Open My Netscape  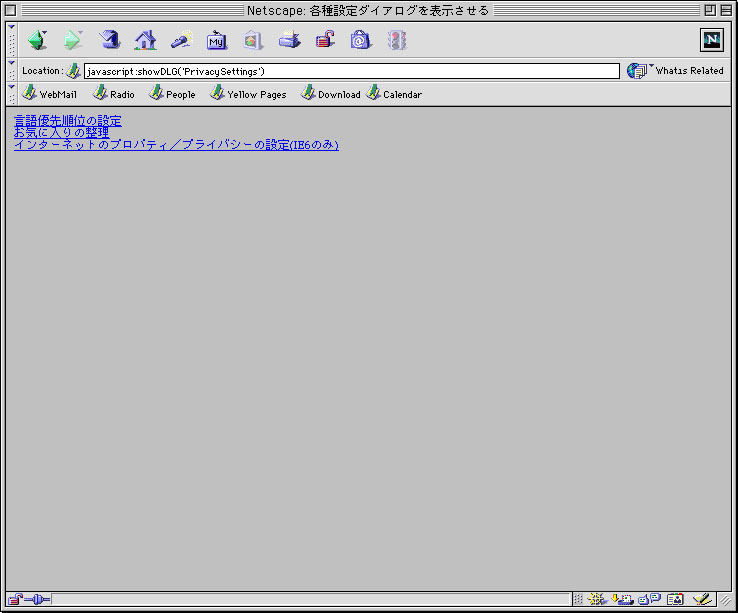coord(217,40)
